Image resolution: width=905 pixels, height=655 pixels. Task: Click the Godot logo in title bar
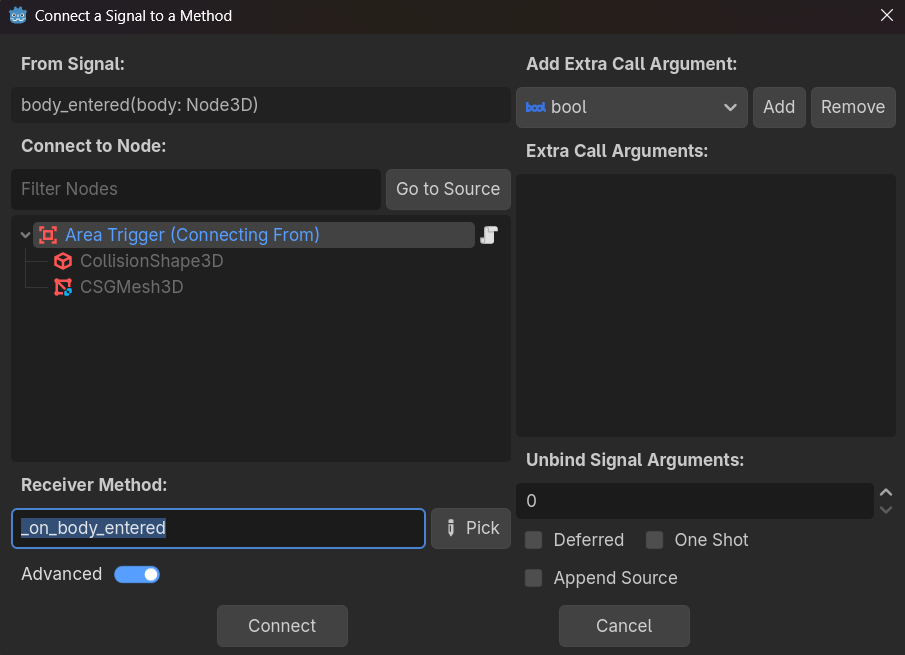click(x=17, y=16)
